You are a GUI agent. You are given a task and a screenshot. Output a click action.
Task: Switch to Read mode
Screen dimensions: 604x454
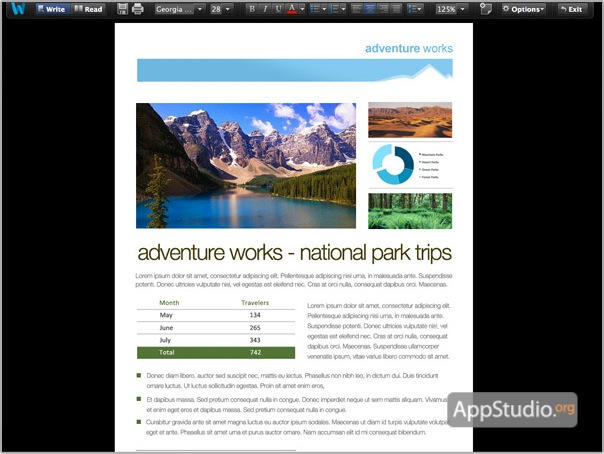pyautogui.click(x=88, y=9)
